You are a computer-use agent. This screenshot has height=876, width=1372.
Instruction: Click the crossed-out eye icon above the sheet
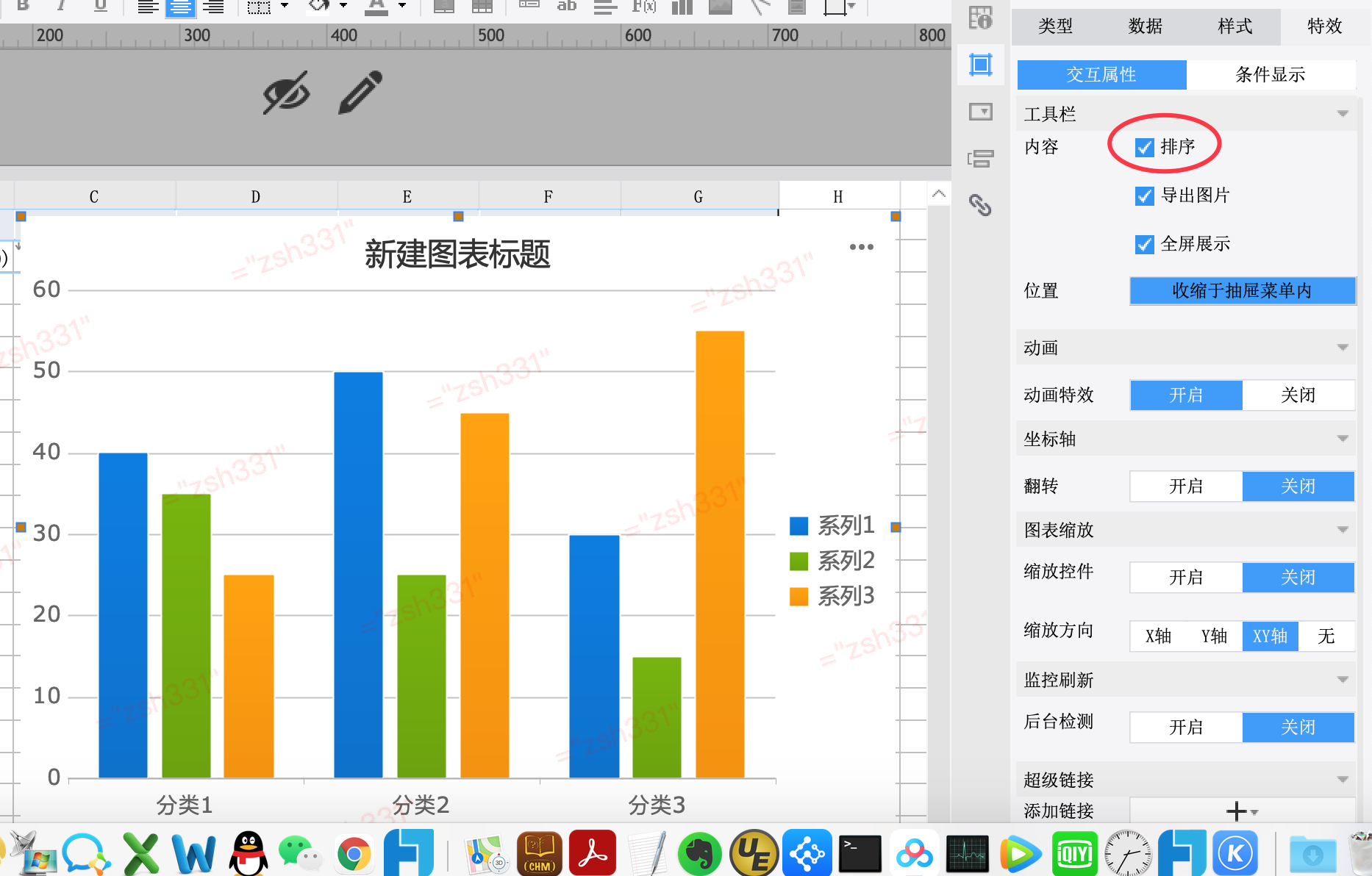(x=287, y=93)
